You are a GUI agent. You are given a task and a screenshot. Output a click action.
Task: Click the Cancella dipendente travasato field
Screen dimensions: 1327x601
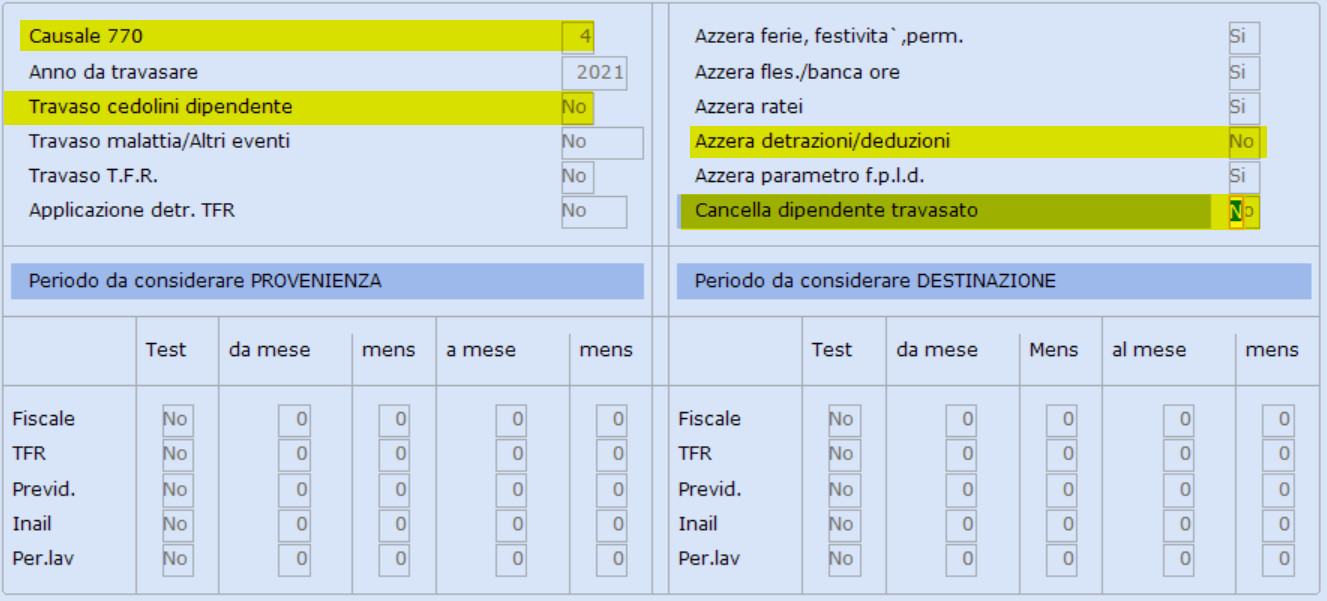click(x=1244, y=211)
